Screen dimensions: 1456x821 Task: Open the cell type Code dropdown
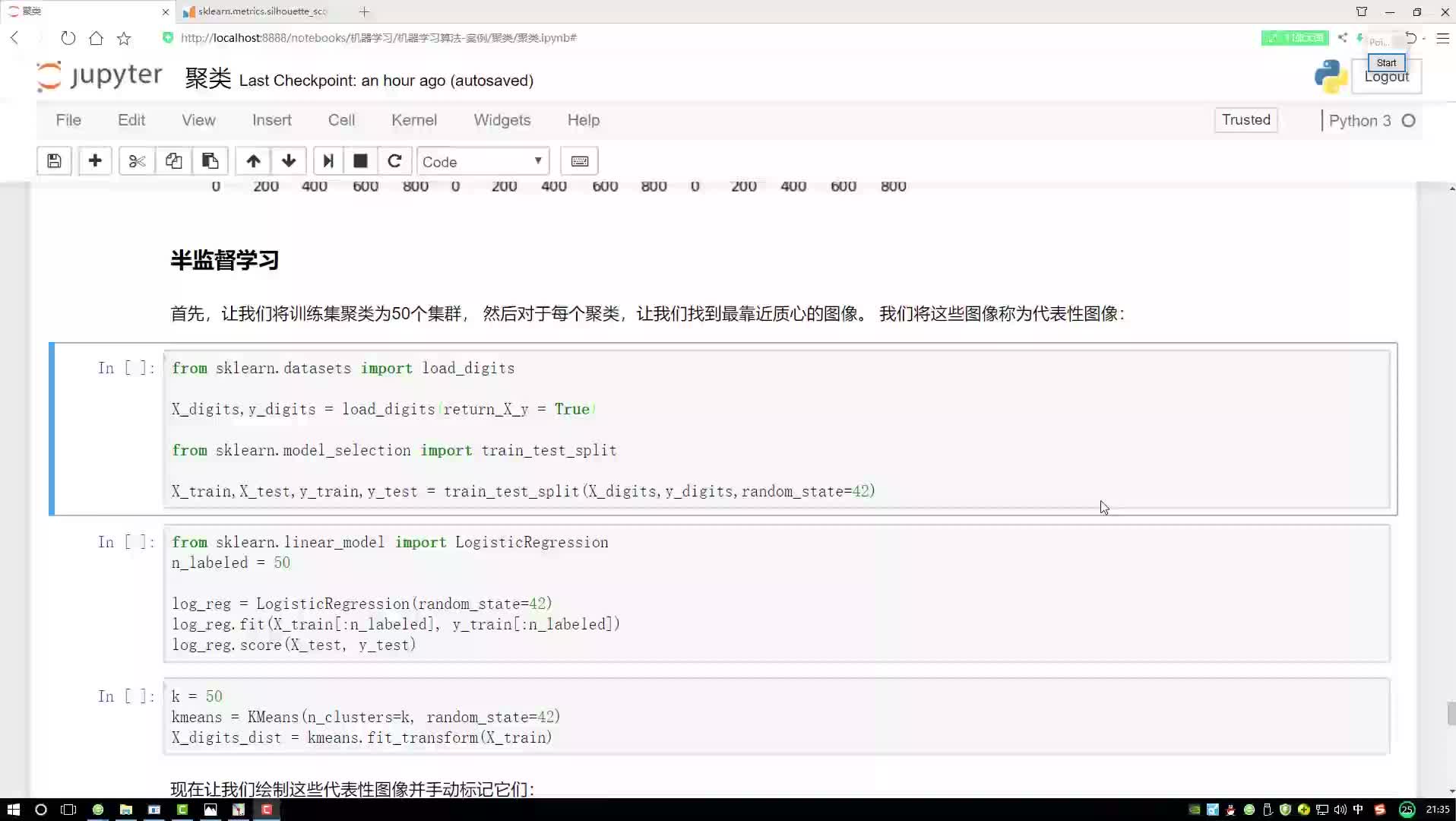483,162
